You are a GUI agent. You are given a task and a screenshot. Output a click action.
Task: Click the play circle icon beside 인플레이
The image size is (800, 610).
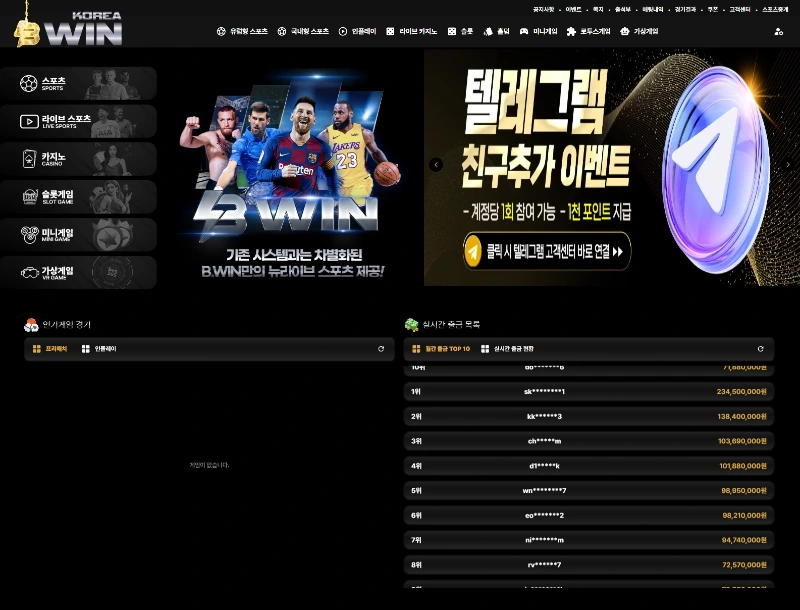[x=343, y=32]
